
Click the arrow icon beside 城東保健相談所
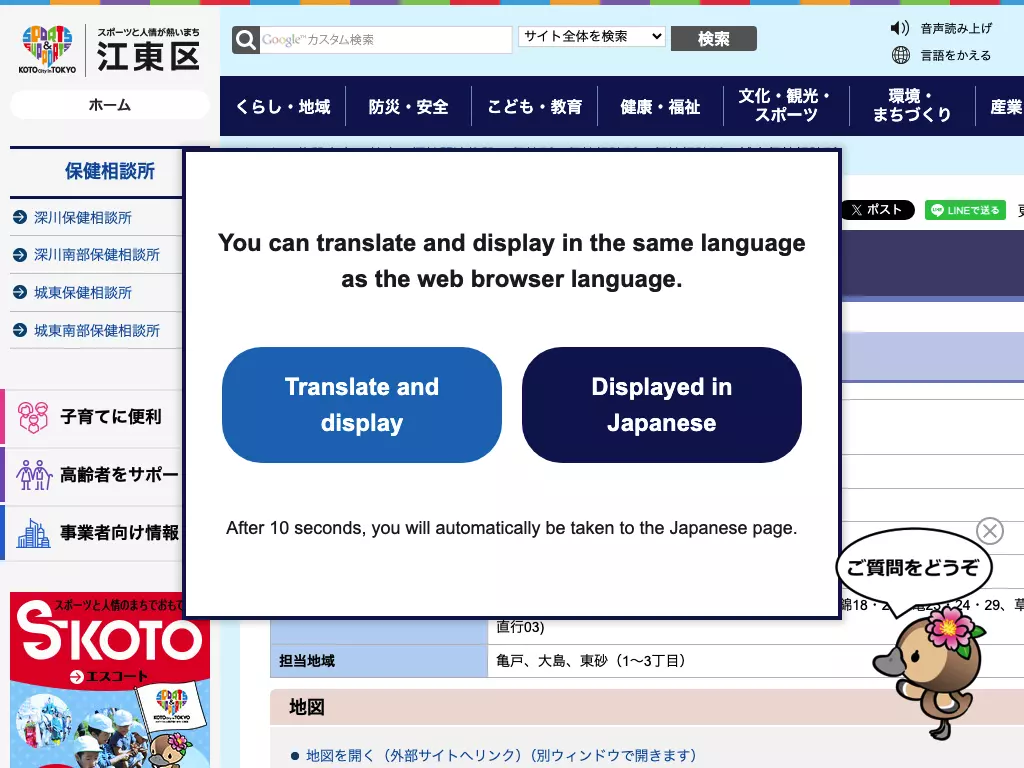(20, 293)
